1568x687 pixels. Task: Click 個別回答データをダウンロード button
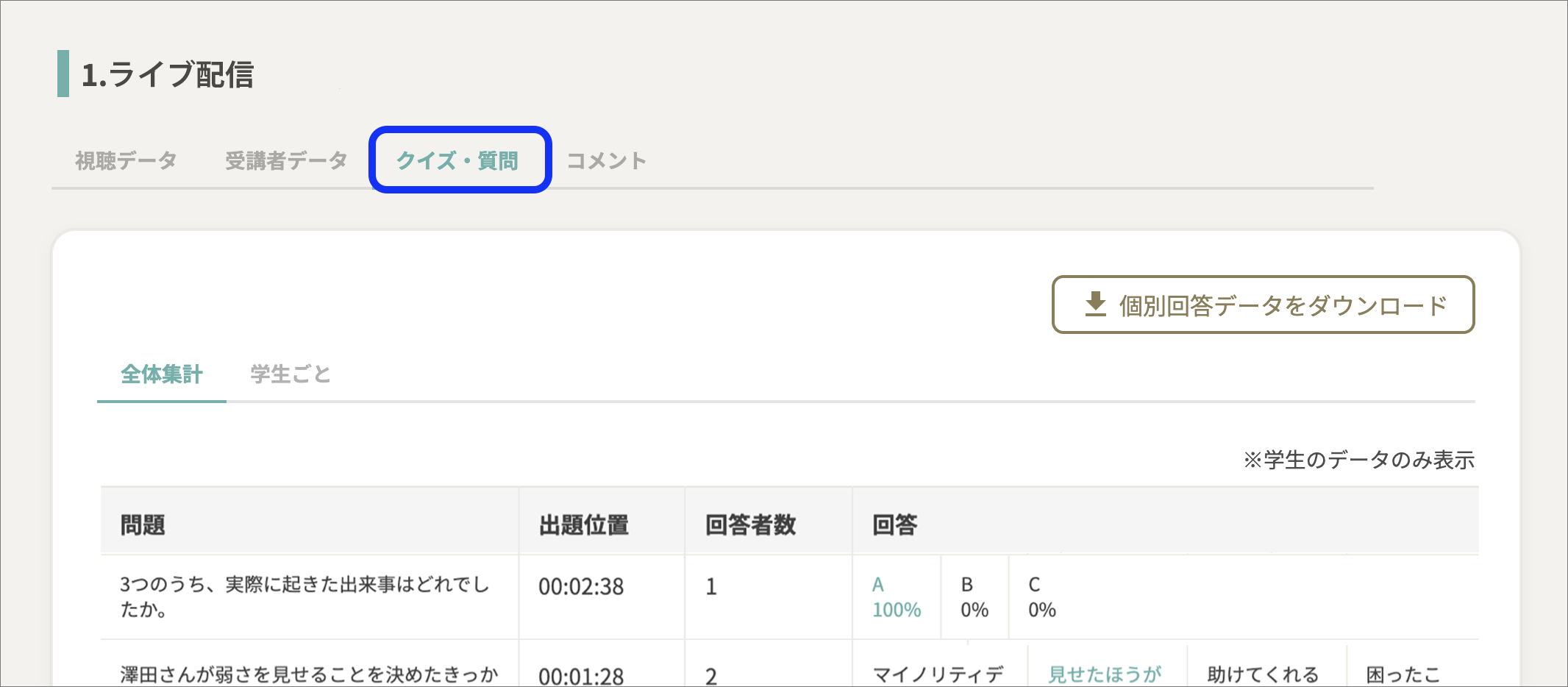pos(1263,305)
